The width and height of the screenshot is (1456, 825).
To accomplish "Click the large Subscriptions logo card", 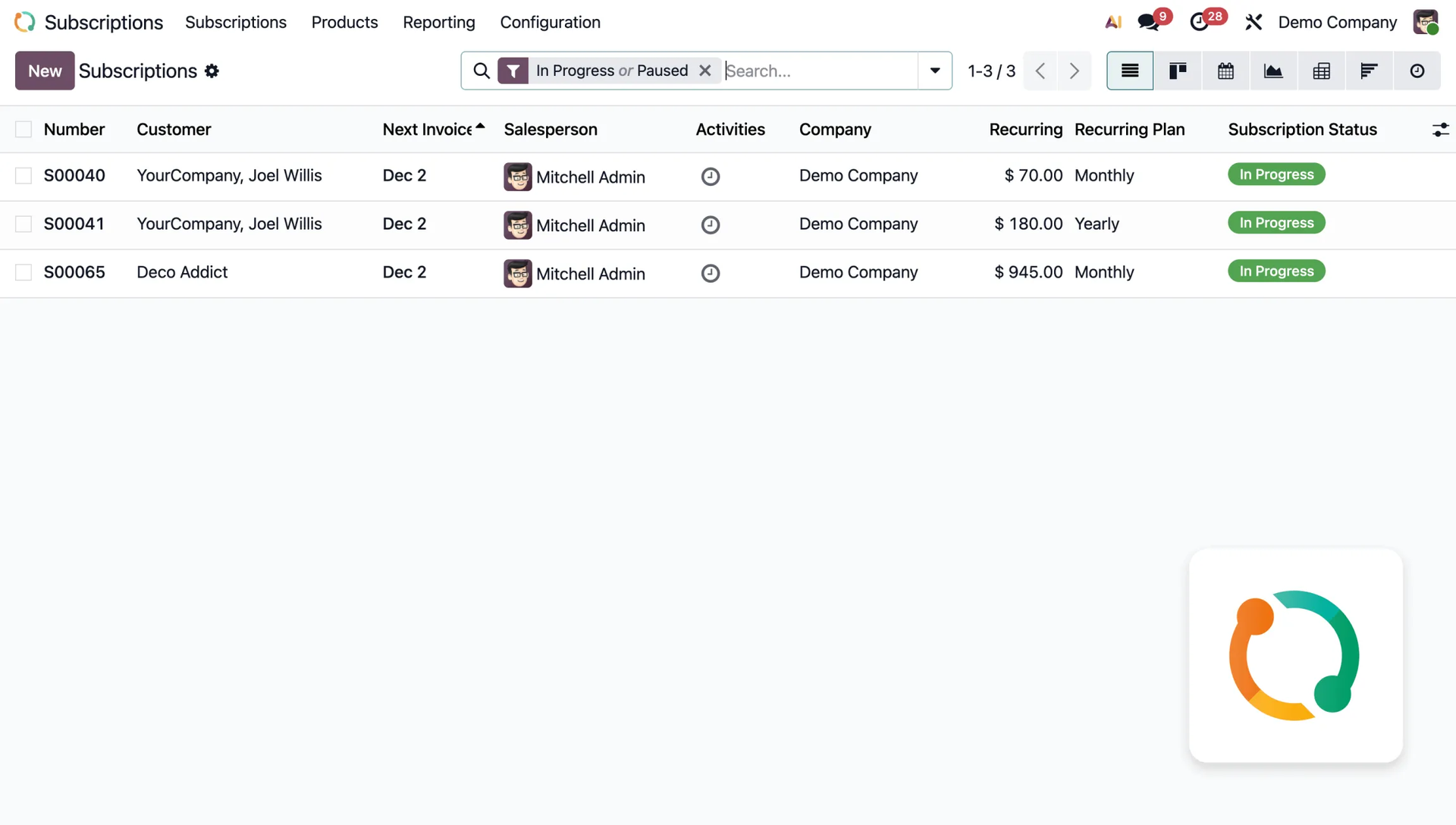I will [x=1295, y=655].
